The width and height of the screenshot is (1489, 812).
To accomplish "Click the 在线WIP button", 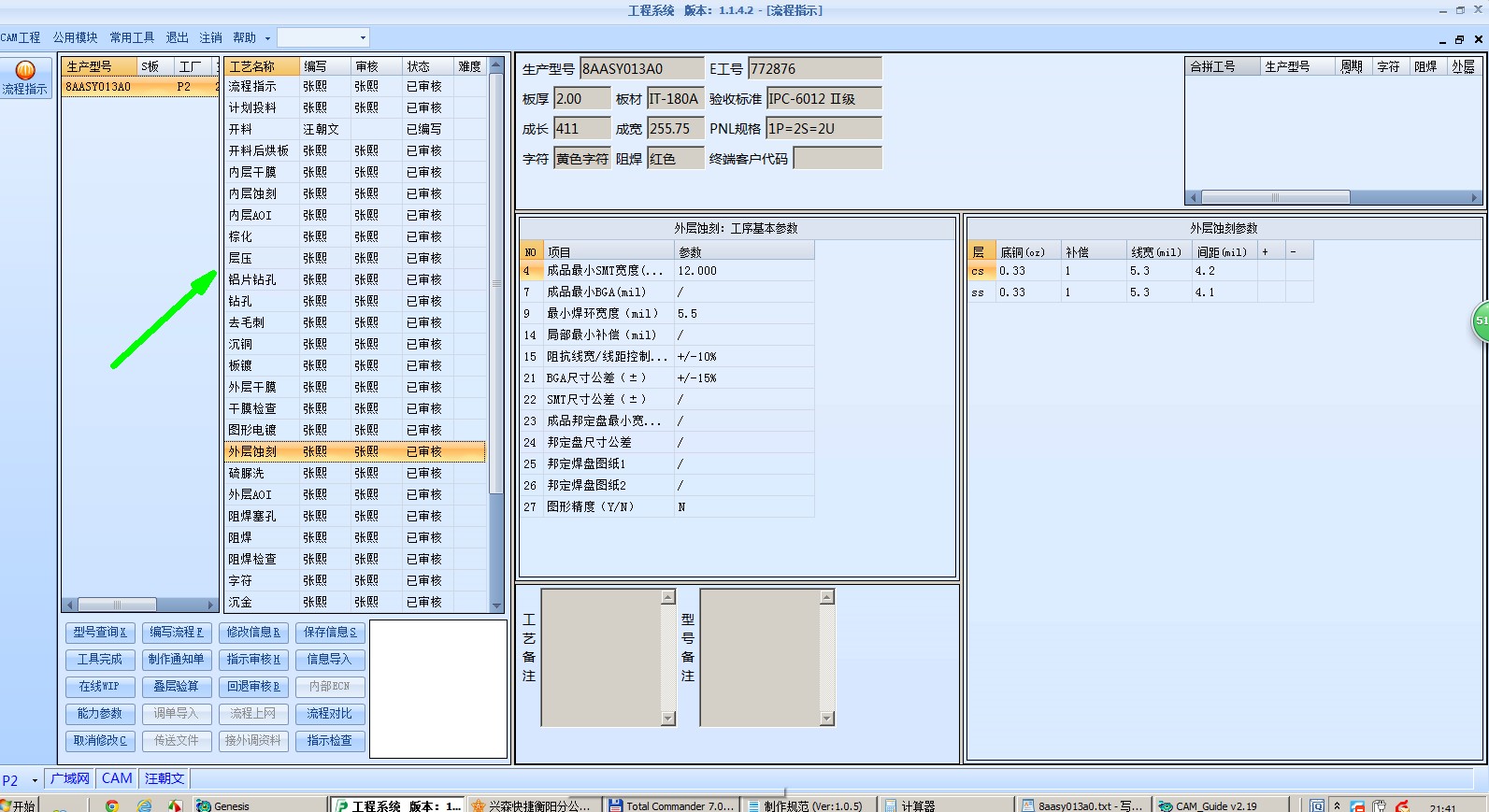I will (100, 687).
